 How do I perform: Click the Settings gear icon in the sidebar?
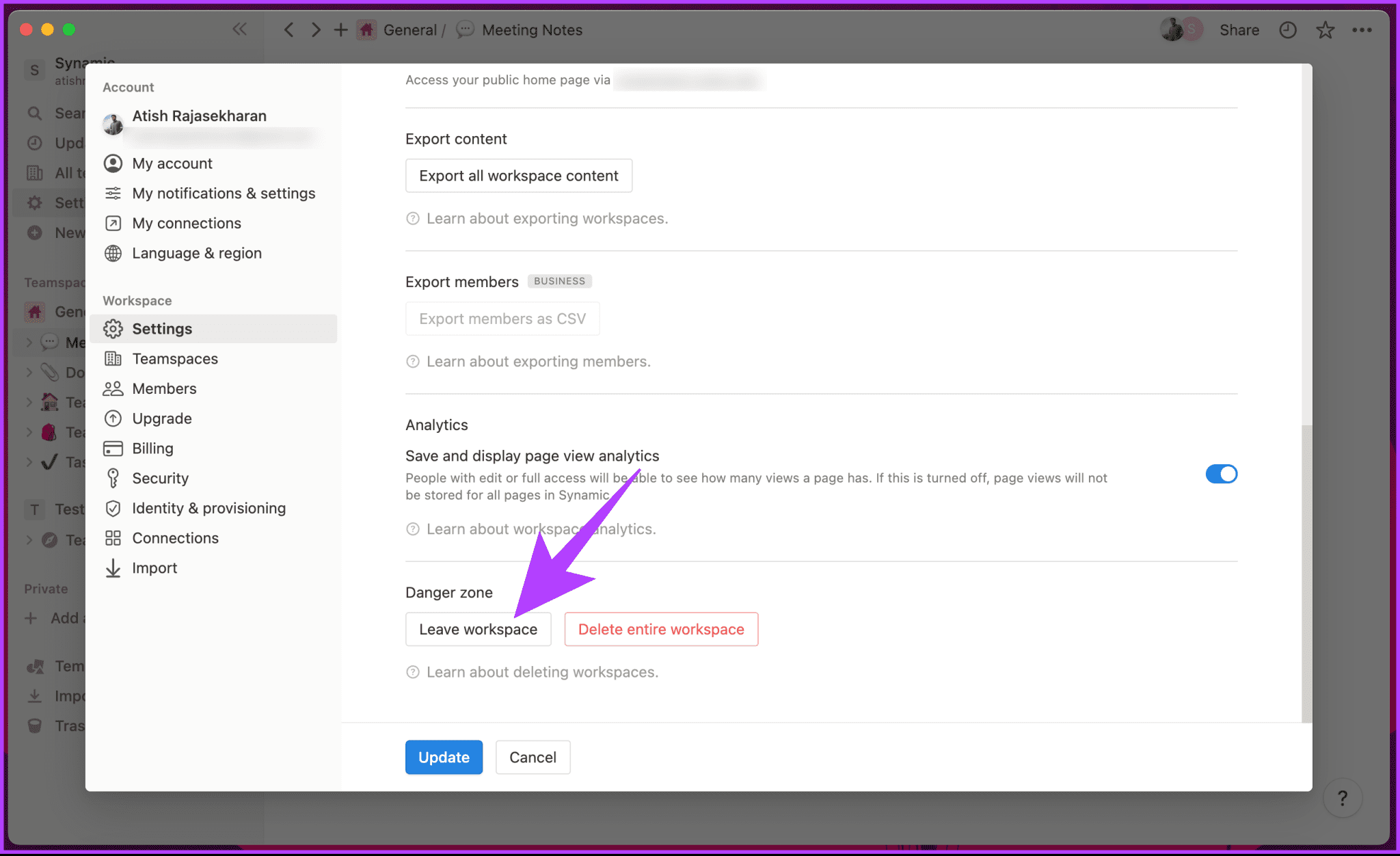(x=113, y=329)
